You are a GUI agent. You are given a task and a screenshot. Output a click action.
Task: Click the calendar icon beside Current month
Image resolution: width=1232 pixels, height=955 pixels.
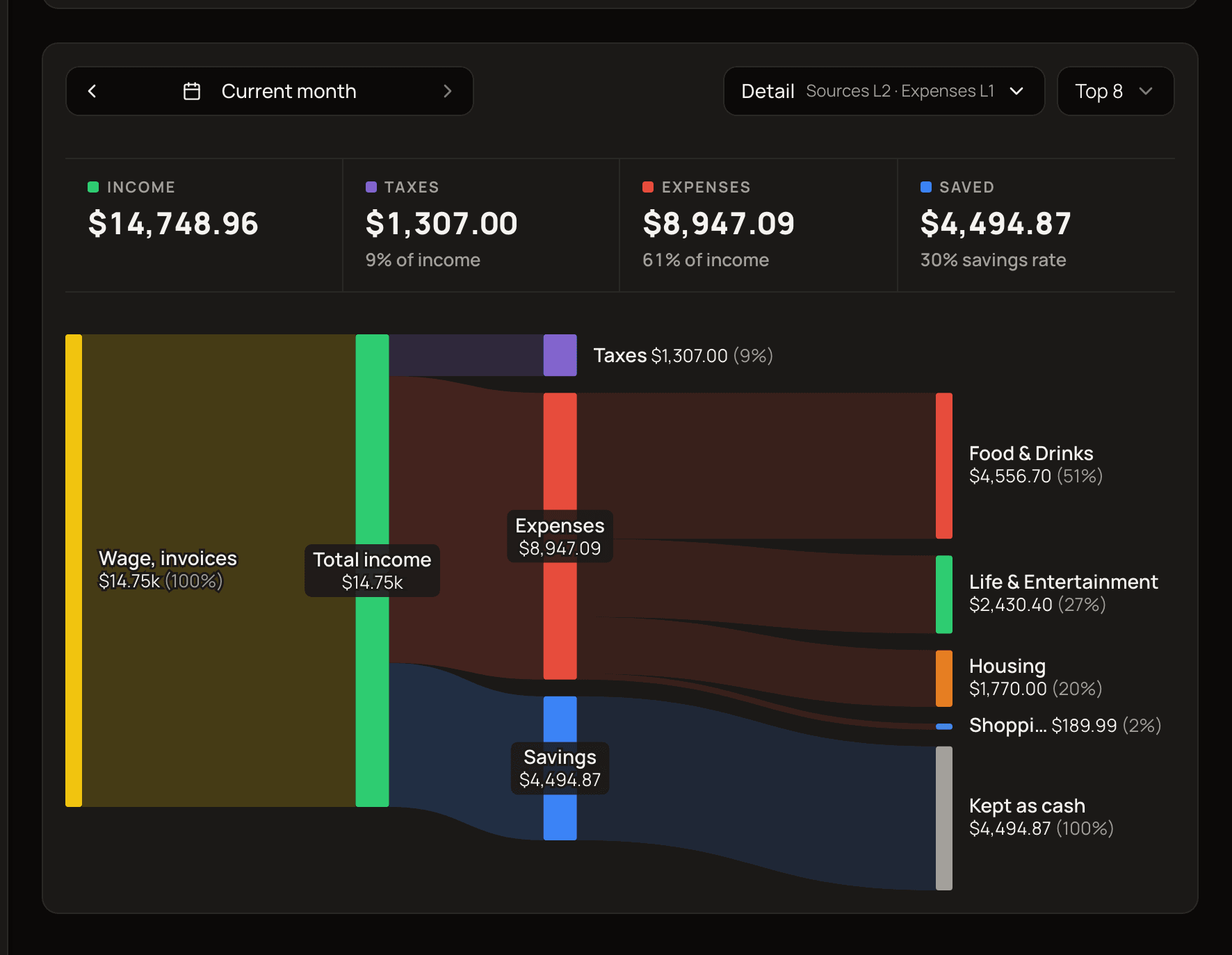pyautogui.click(x=192, y=91)
